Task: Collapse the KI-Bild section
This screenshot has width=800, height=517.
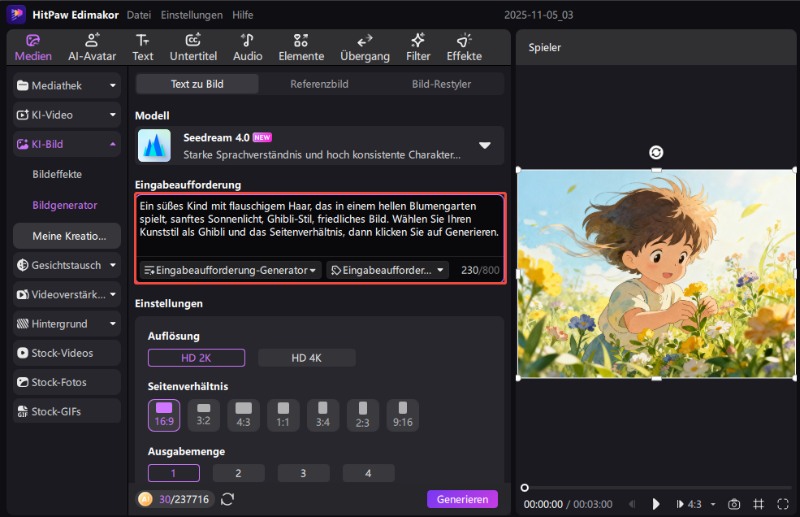Action: tap(113, 144)
